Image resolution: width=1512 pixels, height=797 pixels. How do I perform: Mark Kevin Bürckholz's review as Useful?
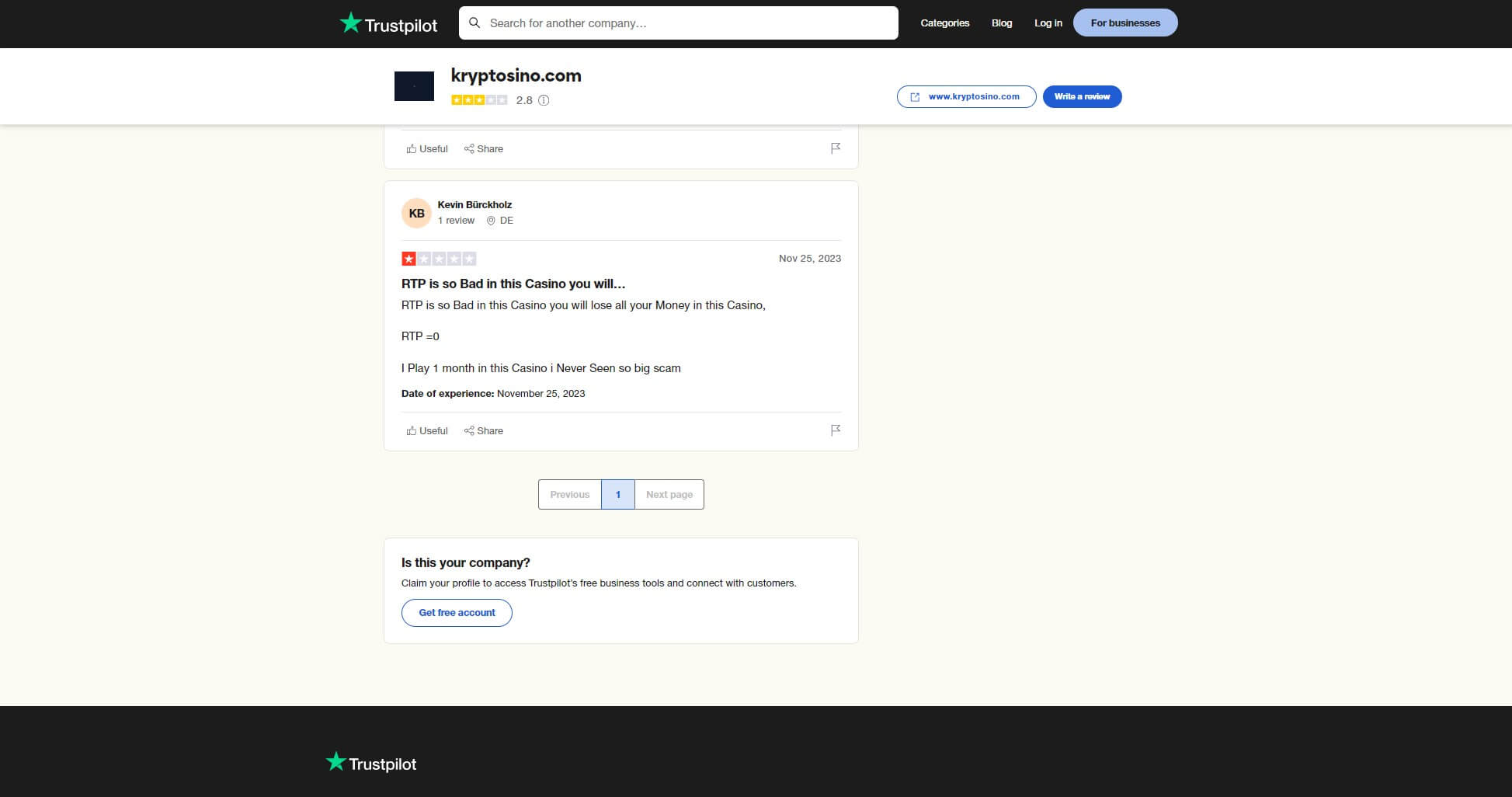[426, 430]
